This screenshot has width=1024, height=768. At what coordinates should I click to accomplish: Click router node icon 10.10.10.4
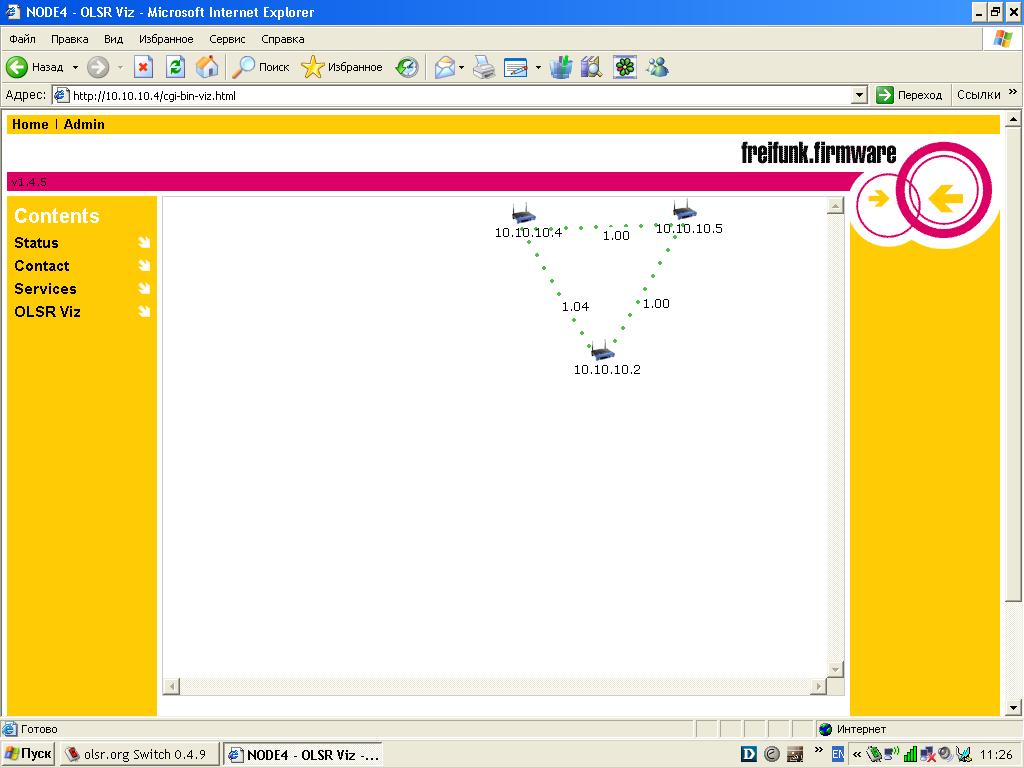(x=523, y=214)
